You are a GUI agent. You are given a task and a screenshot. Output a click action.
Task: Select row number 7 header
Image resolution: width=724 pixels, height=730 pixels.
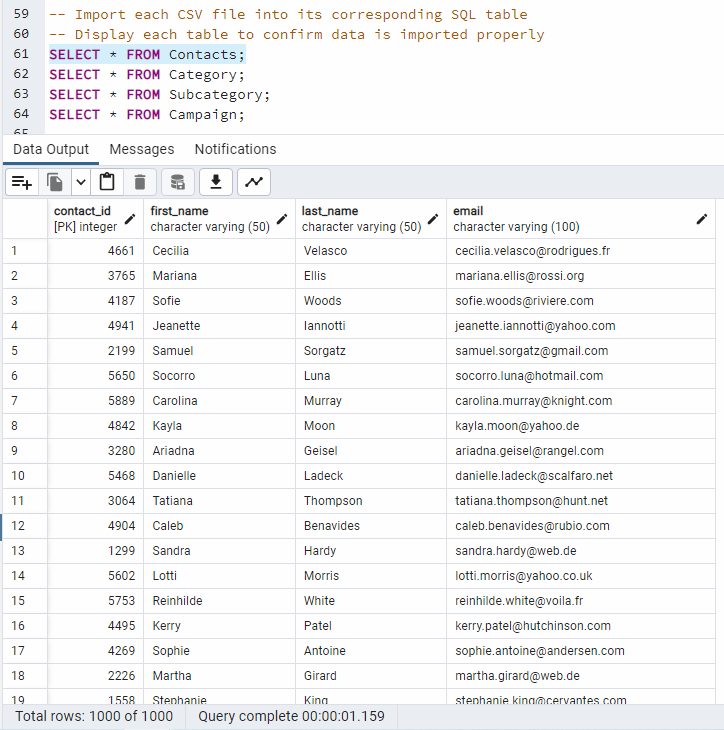click(25, 401)
